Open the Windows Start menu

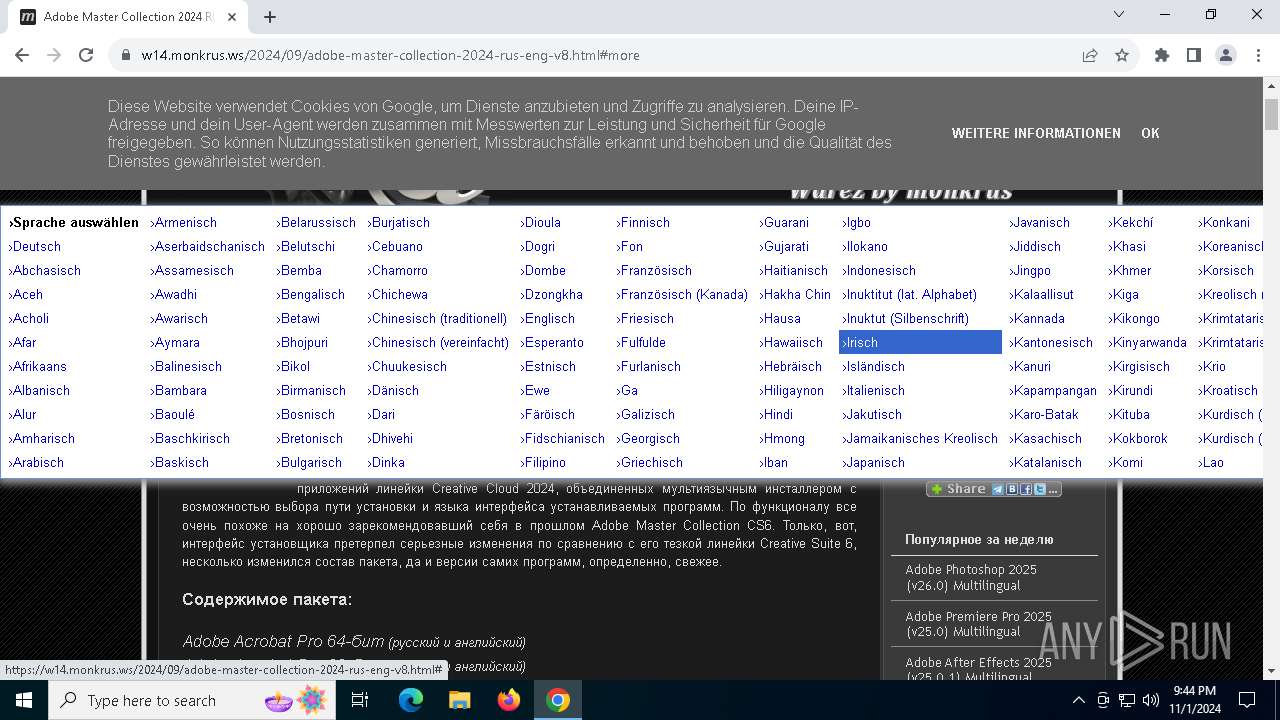(23, 700)
